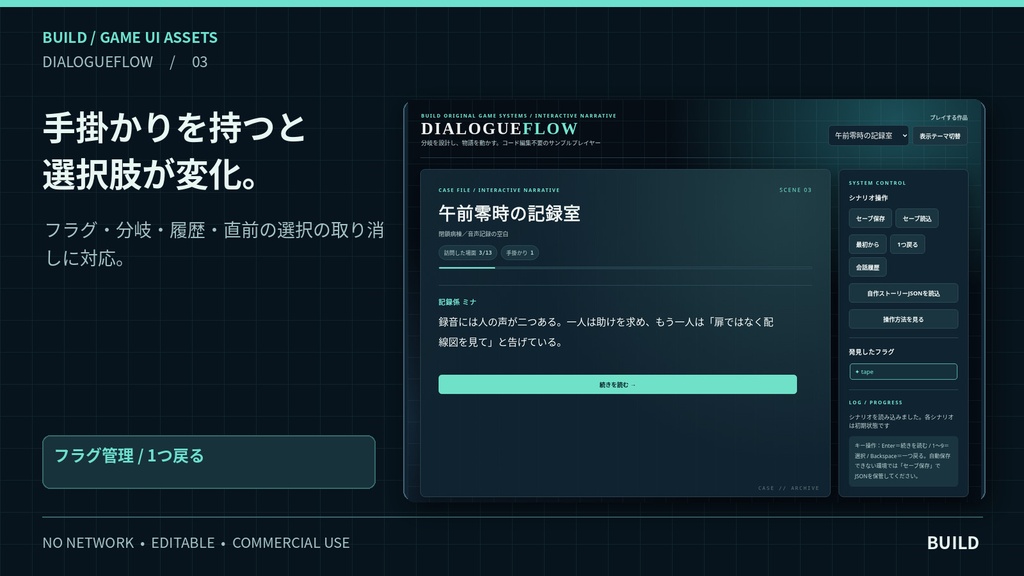Click the 訪問した場面 3/13 badge
Viewport: 1024px width, 576px height.
468,253
